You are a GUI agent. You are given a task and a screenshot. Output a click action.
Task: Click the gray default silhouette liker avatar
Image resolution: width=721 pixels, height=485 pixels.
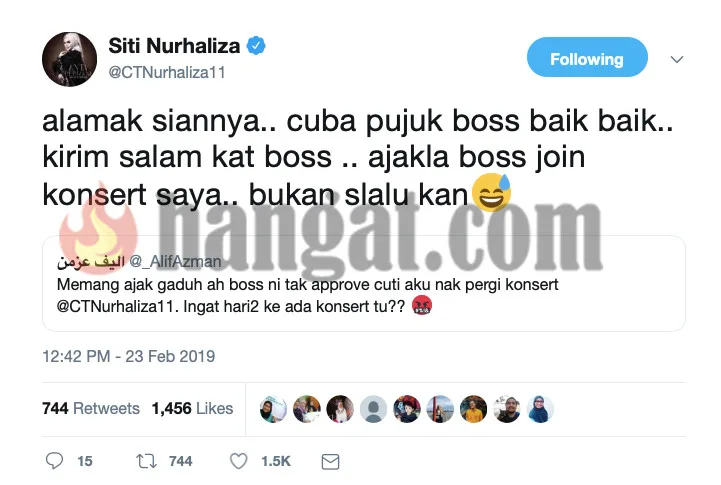pyautogui.click(x=373, y=409)
